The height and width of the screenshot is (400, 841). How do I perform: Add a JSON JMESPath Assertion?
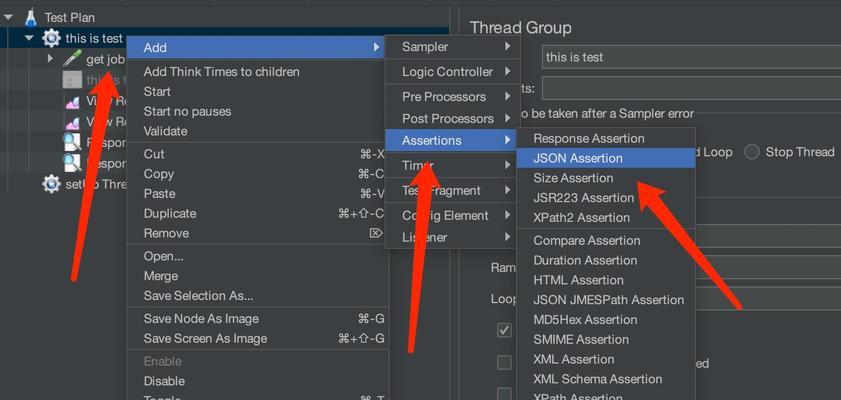606,300
